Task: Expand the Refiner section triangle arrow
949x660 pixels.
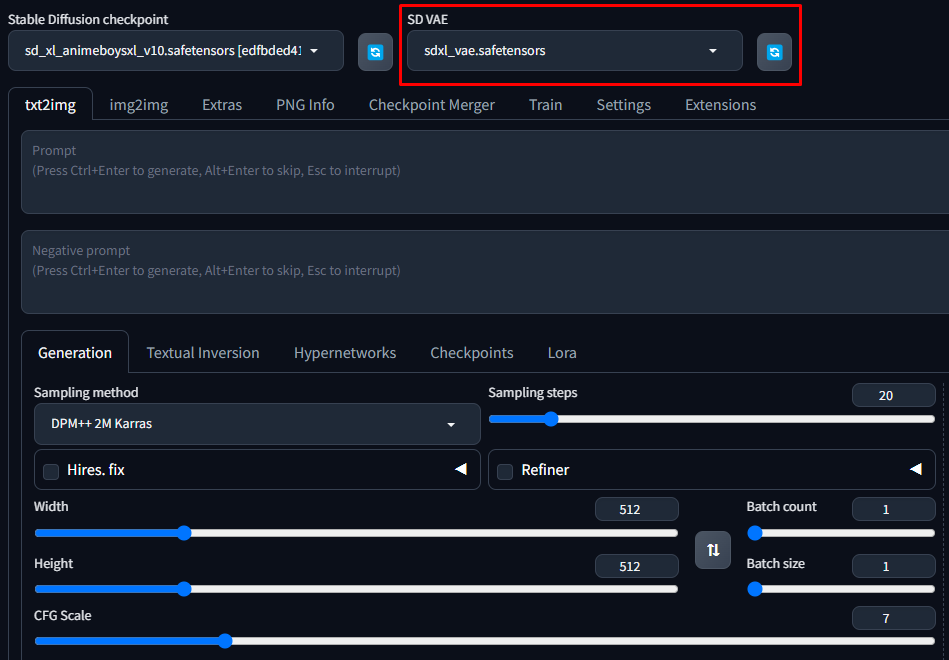Action: pos(915,469)
